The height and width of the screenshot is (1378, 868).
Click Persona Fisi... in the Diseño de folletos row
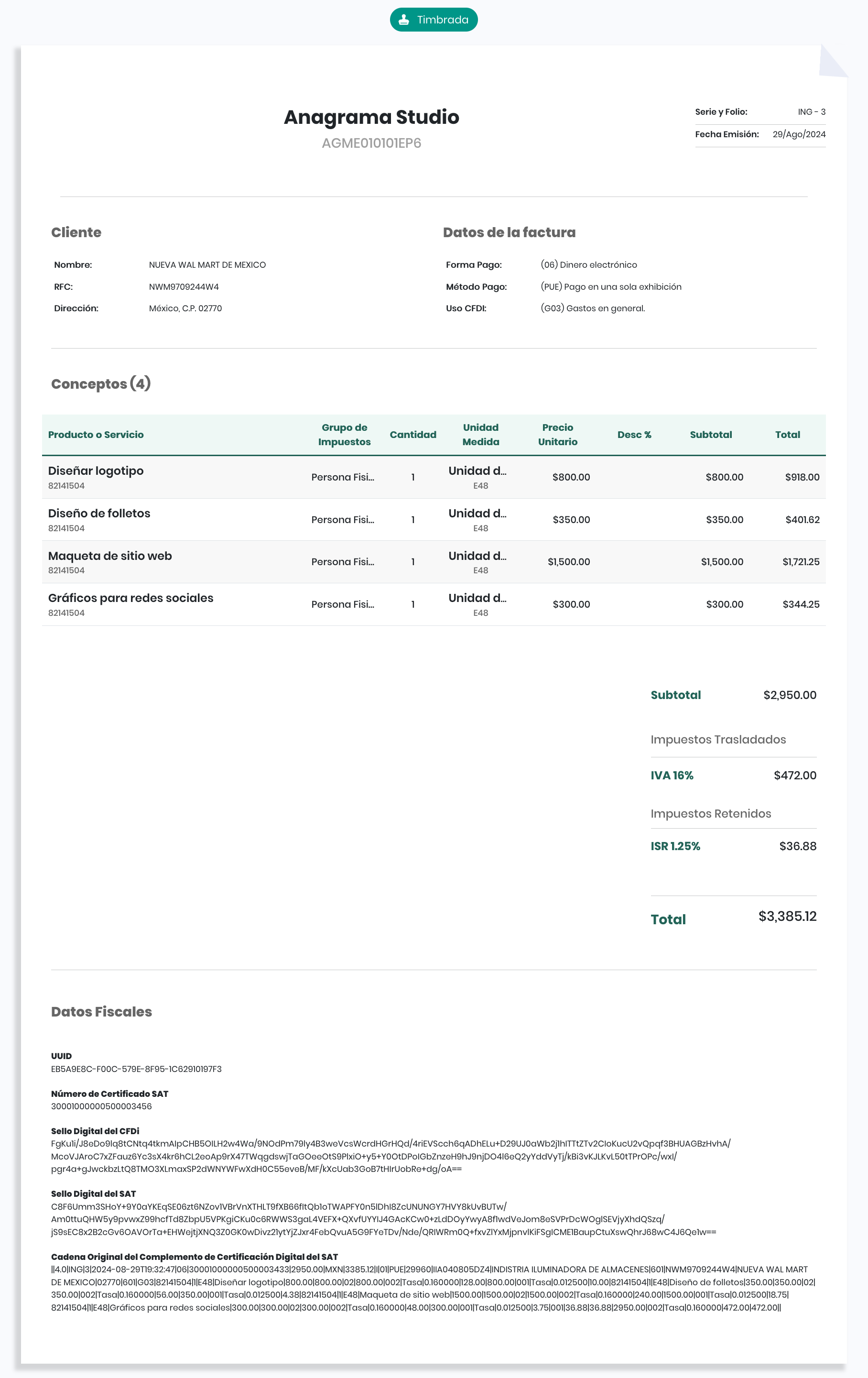coord(343,520)
